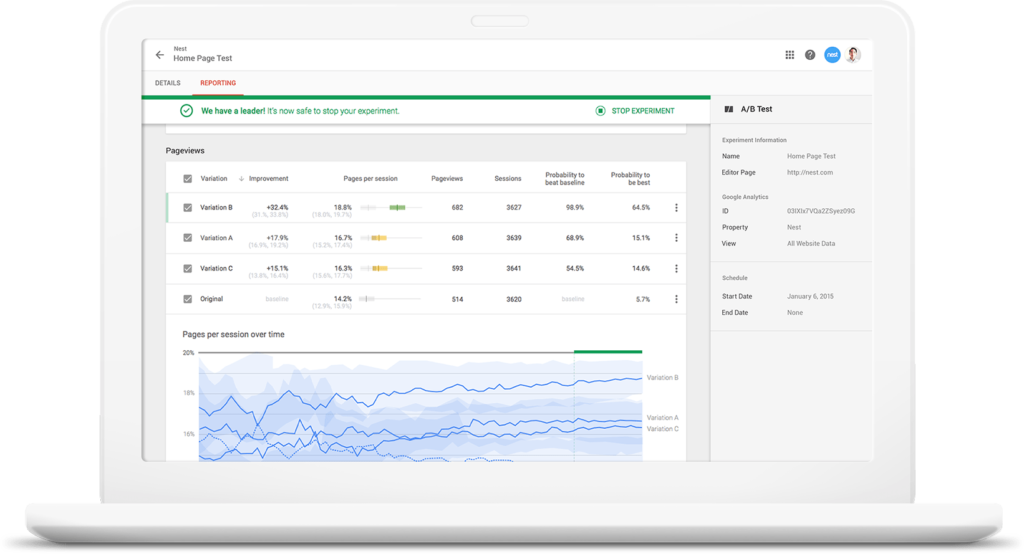This screenshot has width=1024, height=554.
Task: Click Probability to be best header
Action: pyautogui.click(x=630, y=178)
